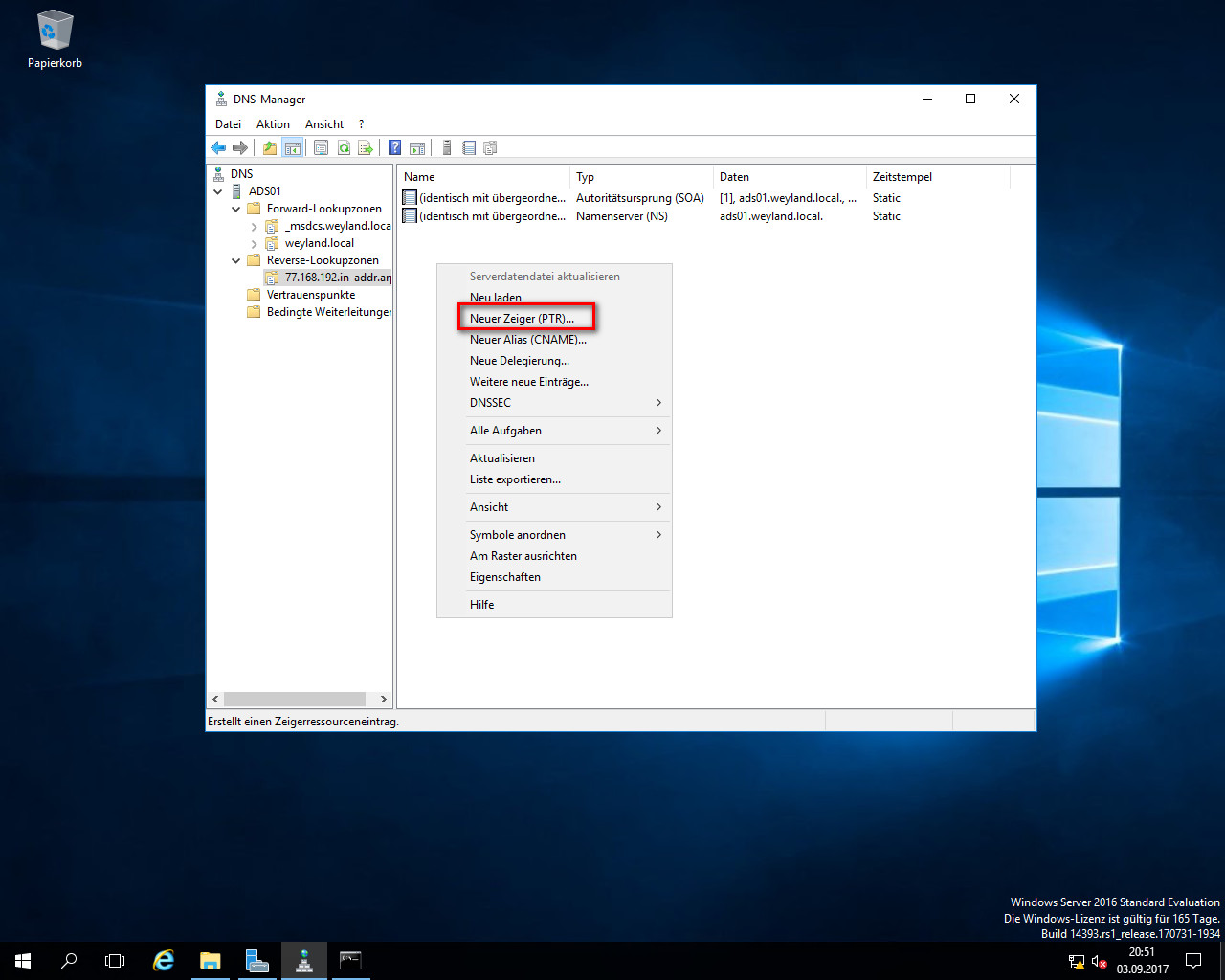Select the Vertrauenspunkte folder in the tree
This screenshot has height=980, width=1225.
pyautogui.click(x=310, y=295)
